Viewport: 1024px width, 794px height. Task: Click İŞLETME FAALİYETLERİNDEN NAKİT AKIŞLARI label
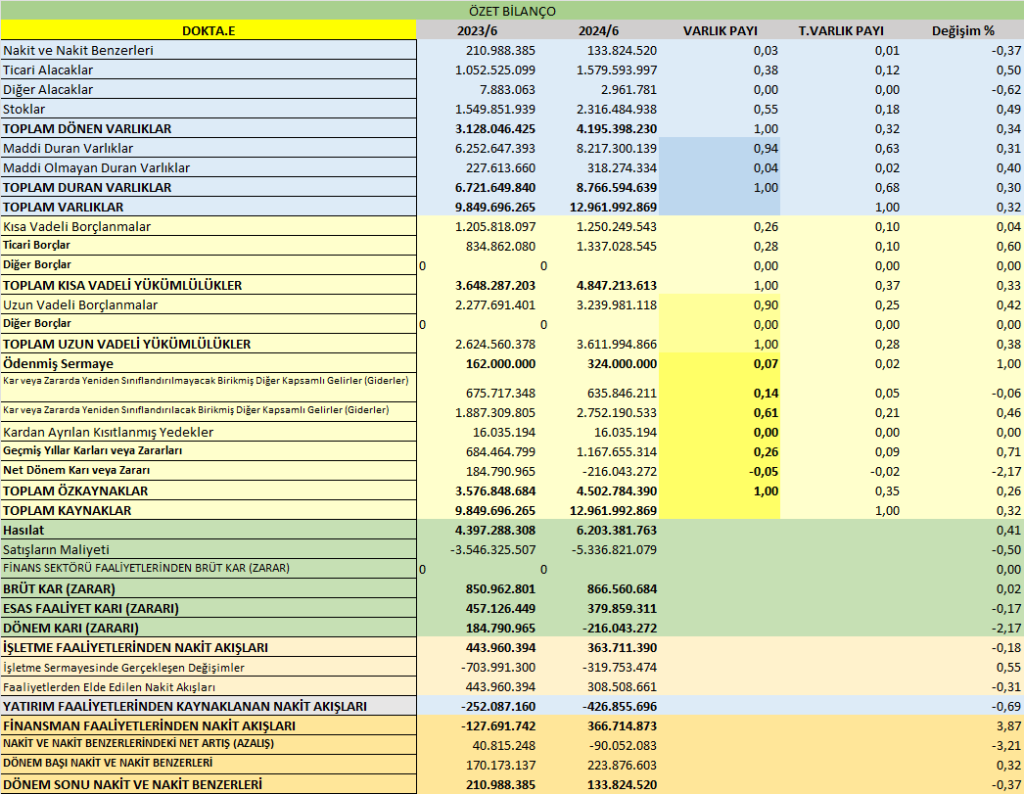click(x=208, y=648)
